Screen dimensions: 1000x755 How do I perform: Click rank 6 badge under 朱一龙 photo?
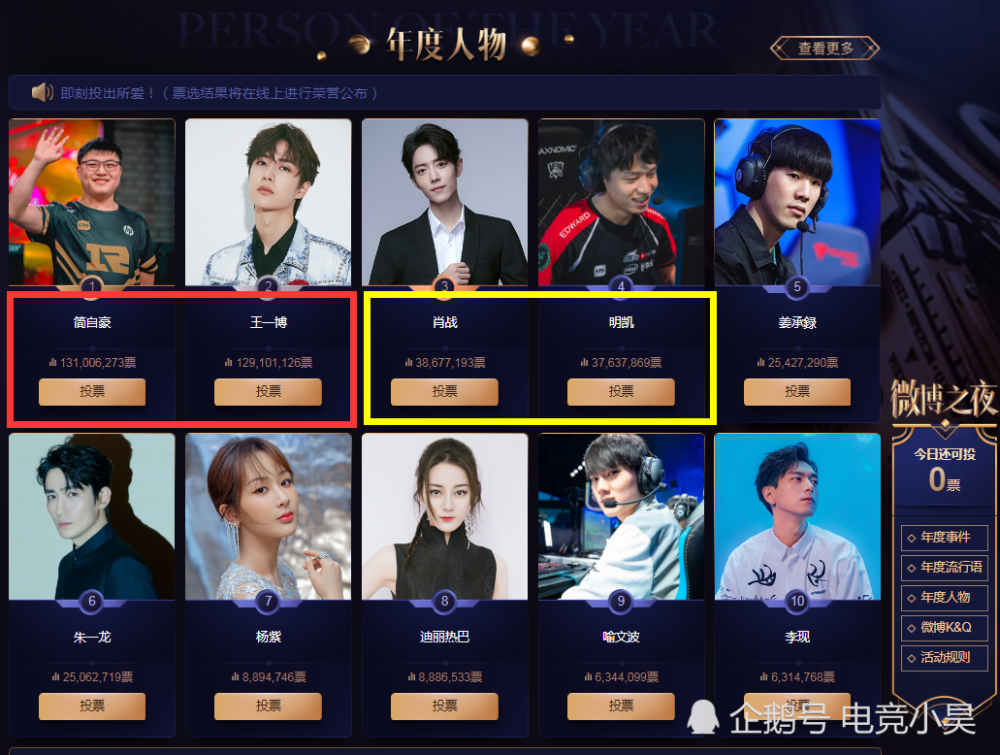point(92,601)
